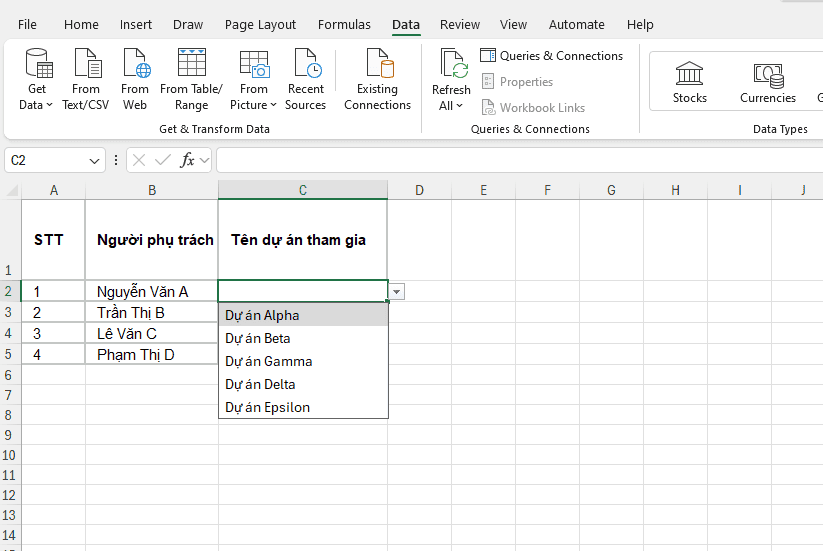Import data From Picture
The image size is (823, 551).
pyautogui.click(x=254, y=80)
